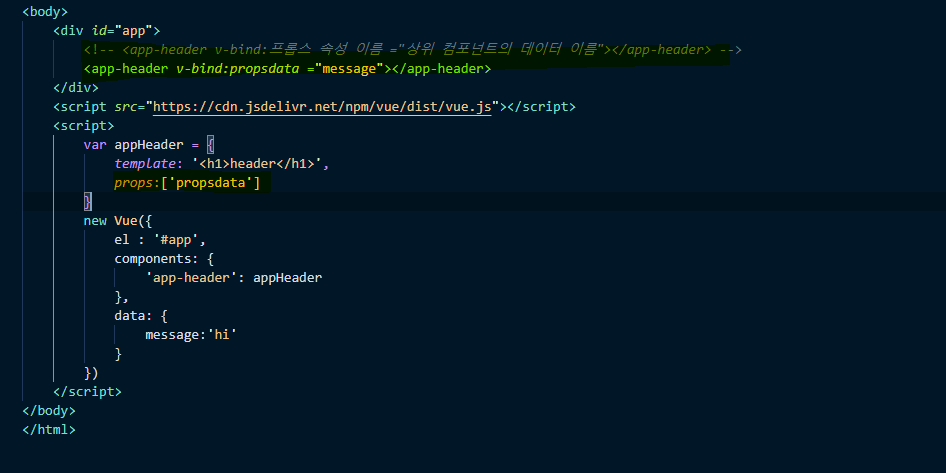Image resolution: width=946 pixels, height=473 pixels.
Task: Click the props:['propsdata'] line
Action: pyautogui.click(x=188, y=183)
